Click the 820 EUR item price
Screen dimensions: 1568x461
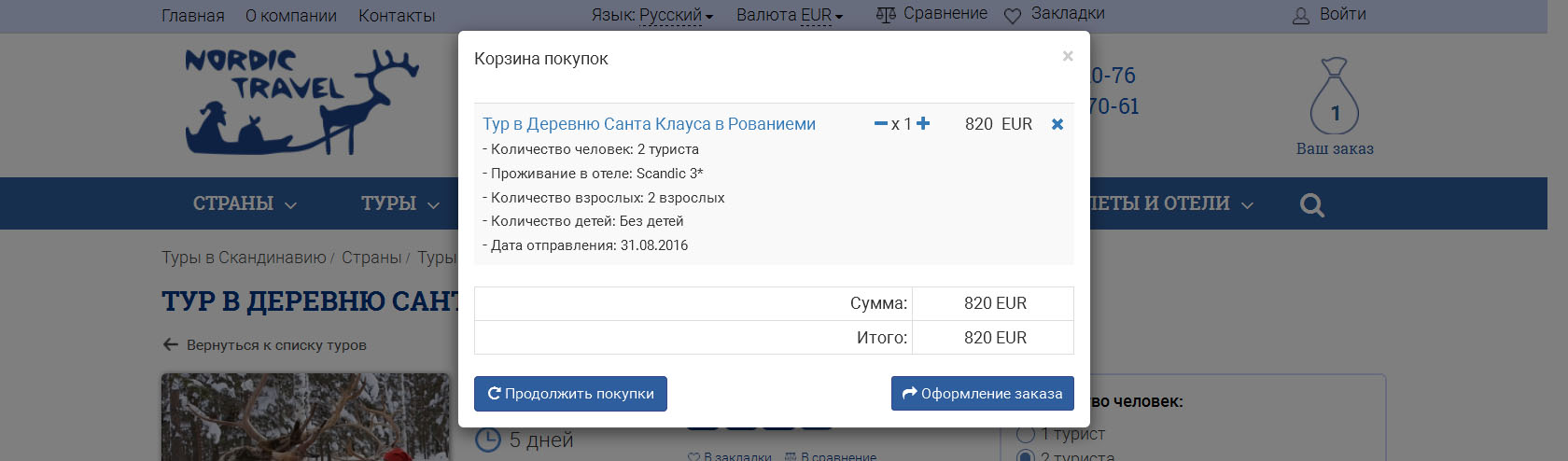pyautogui.click(x=998, y=124)
